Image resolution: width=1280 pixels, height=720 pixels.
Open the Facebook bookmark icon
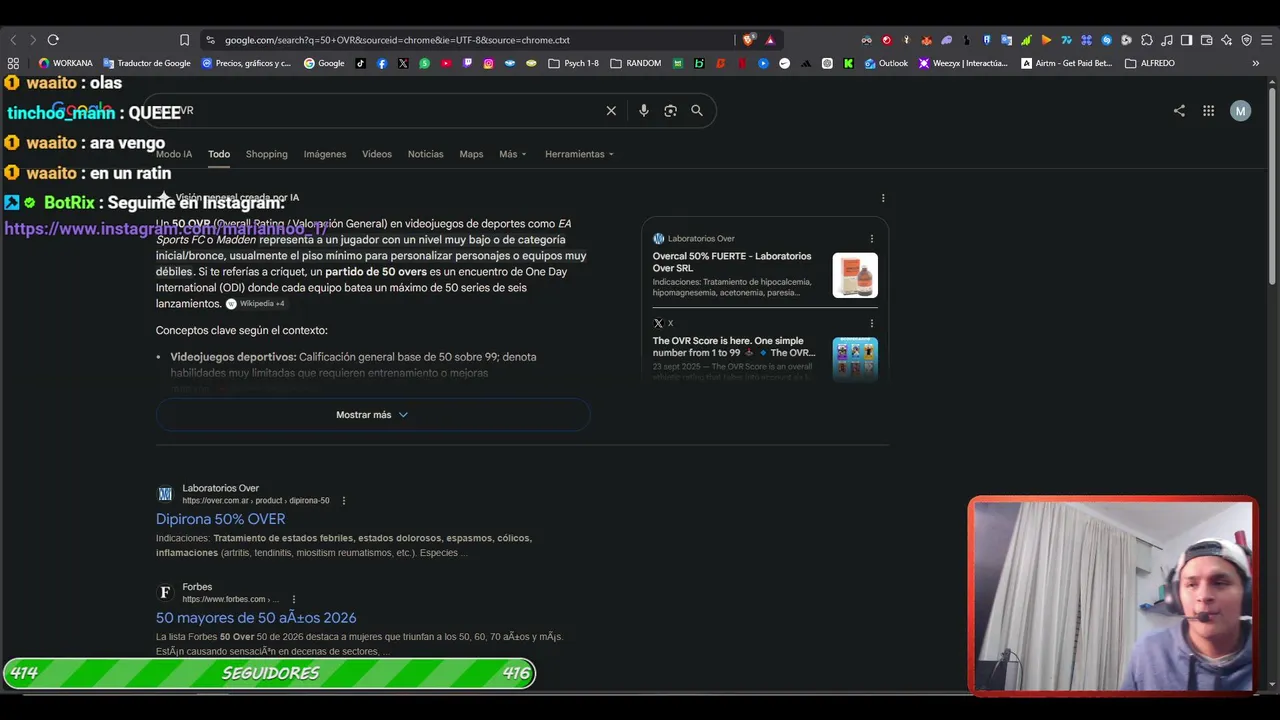(382, 63)
